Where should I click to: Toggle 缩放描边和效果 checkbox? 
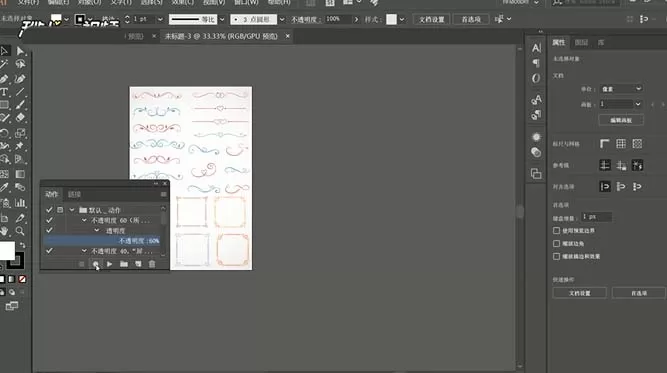pos(556,256)
